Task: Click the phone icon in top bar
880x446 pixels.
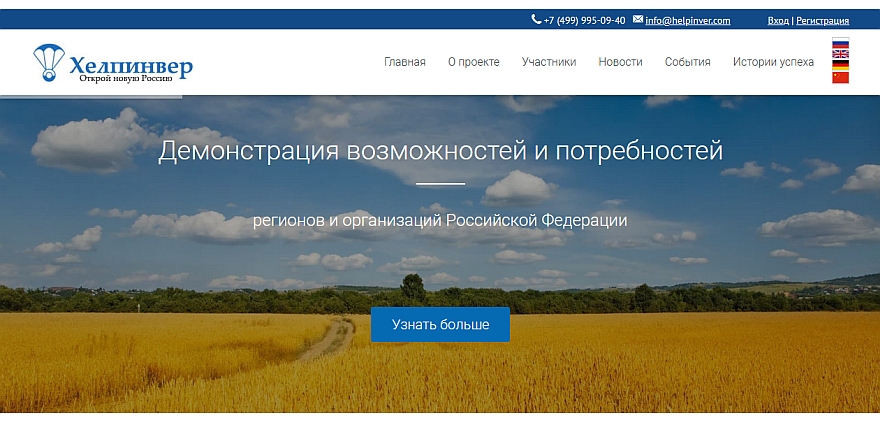Action: point(536,20)
